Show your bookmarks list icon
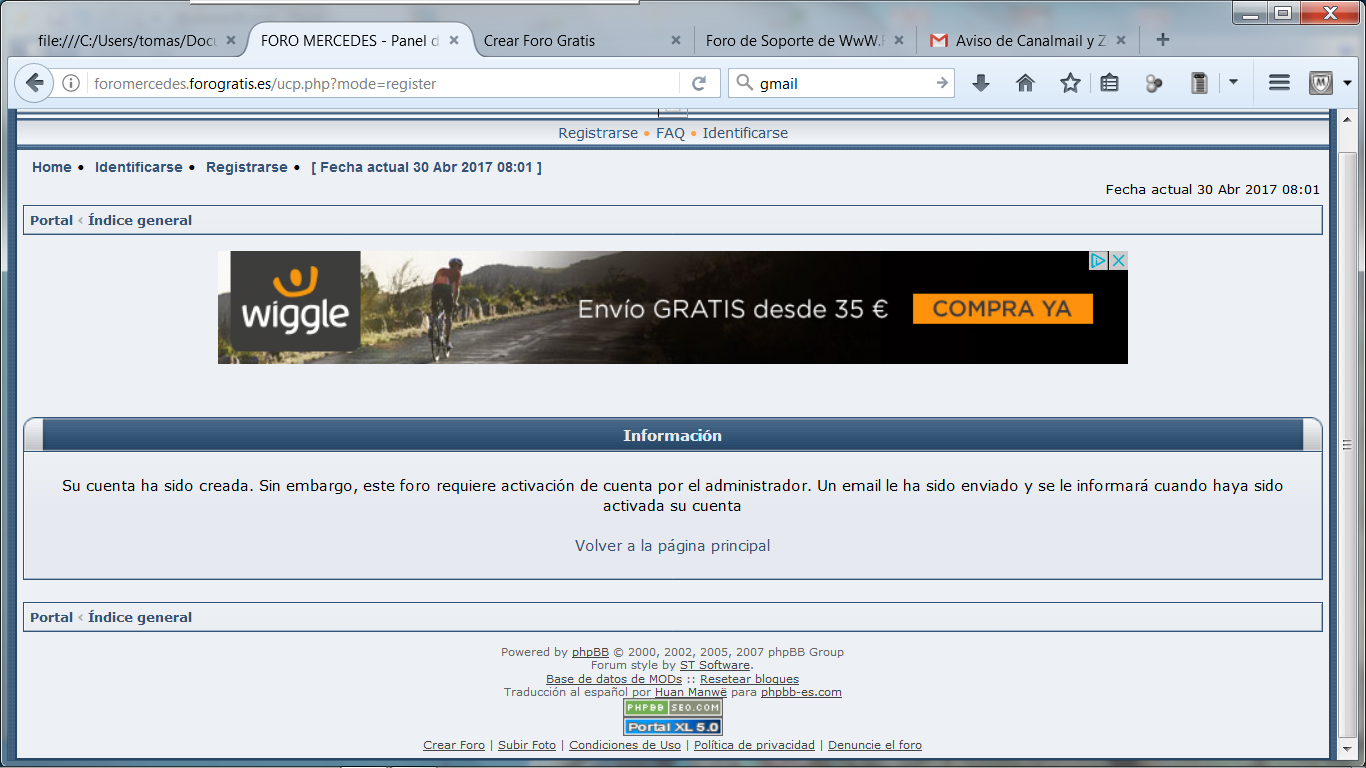Image resolution: width=1366 pixels, height=768 pixels. pos(1109,84)
